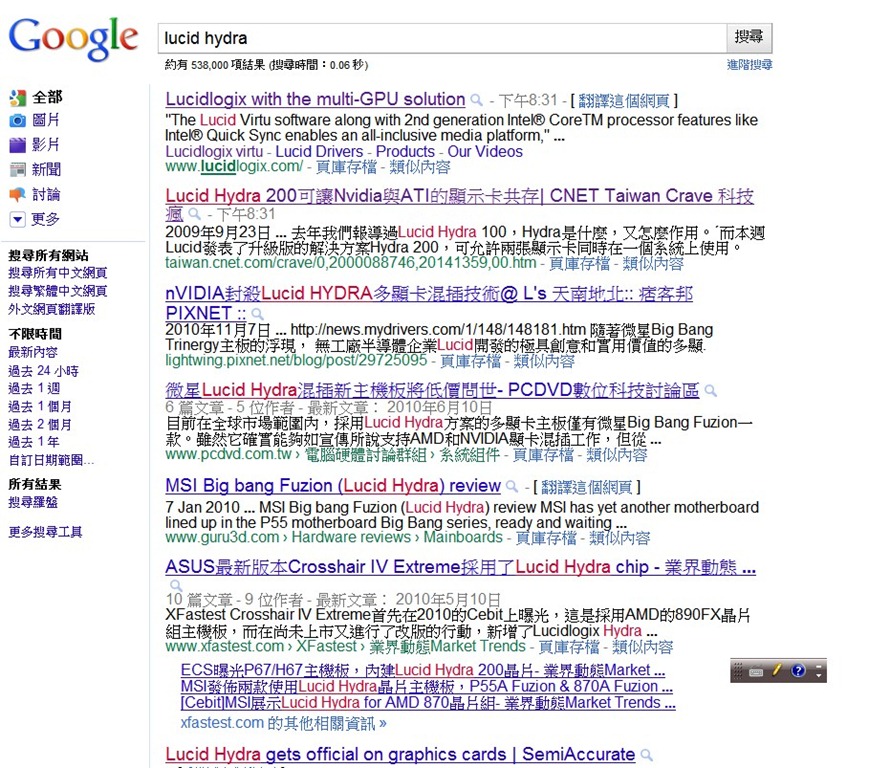Click the blue help question mark icon
Viewport: 869px width, 768px height.
pyautogui.click(x=798, y=670)
